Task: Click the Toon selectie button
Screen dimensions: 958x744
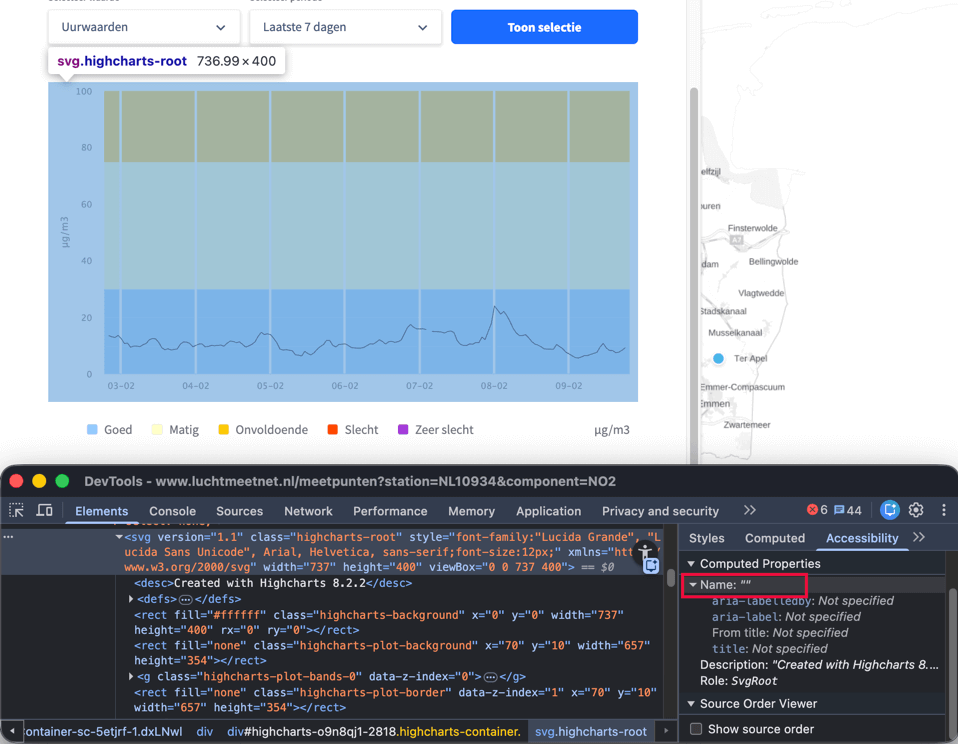Action: pos(544,27)
